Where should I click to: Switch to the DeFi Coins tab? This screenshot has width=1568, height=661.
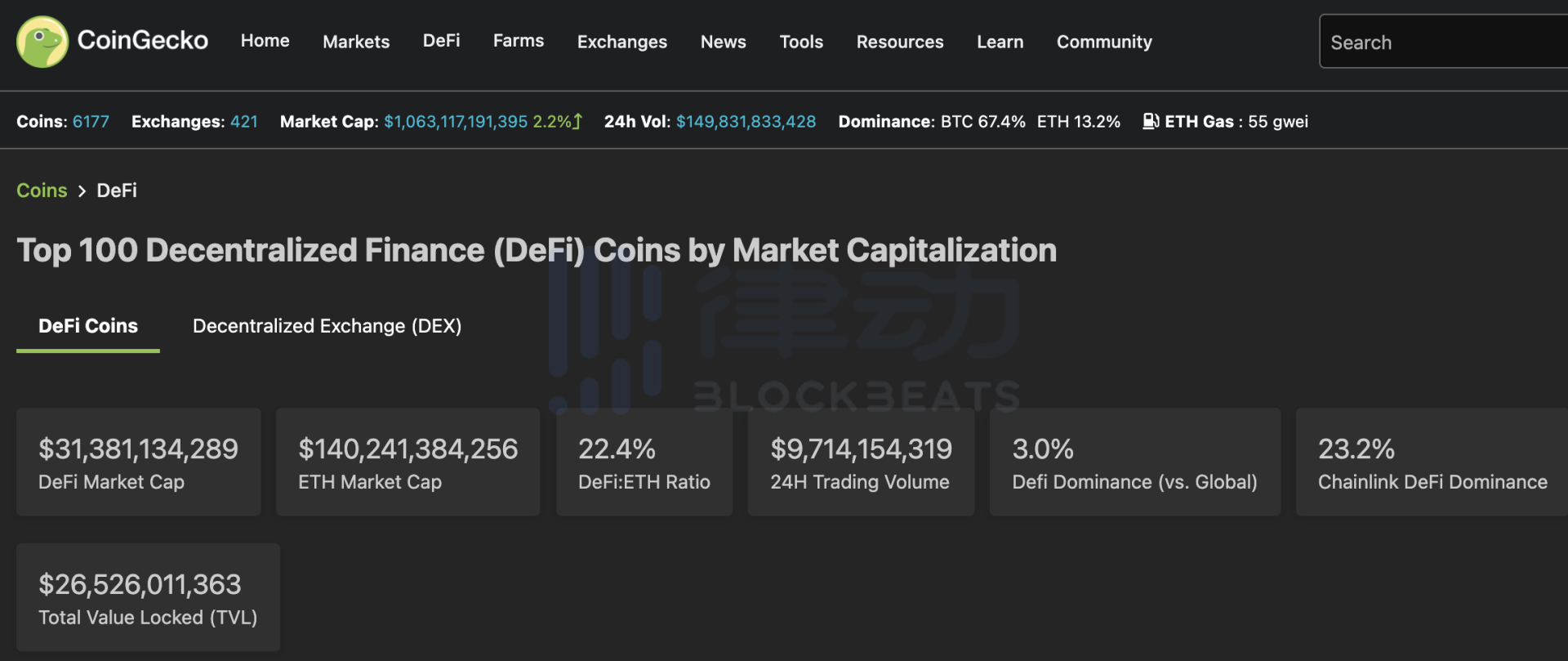(x=88, y=326)
